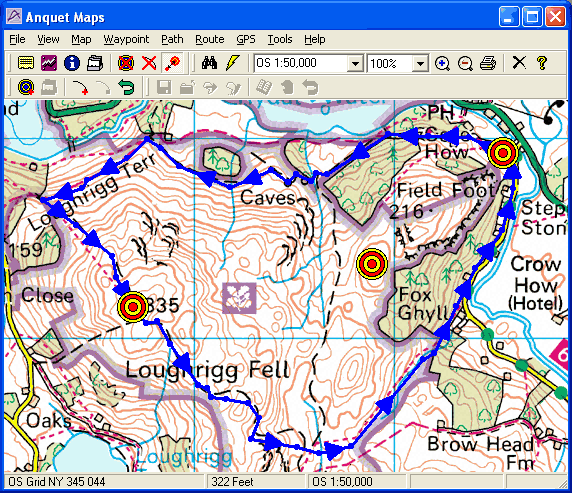This screenshot has width=572, height=493.
Task: Open the Path menu
Action: [172, 39]
